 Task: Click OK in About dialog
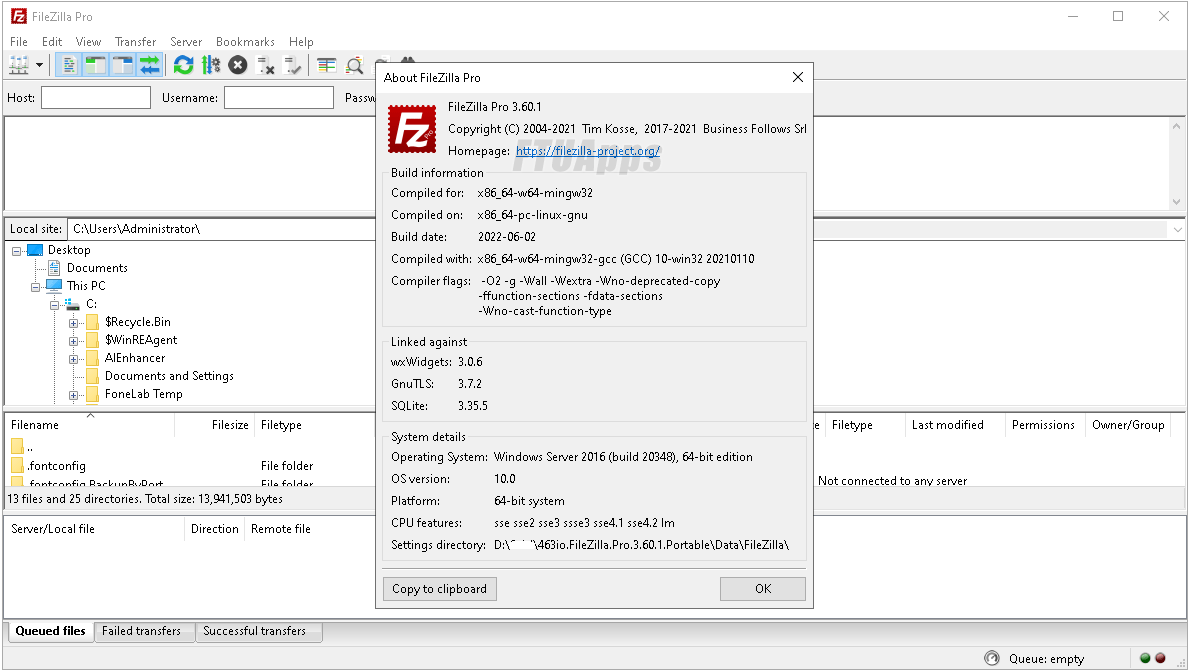(763, 589)
